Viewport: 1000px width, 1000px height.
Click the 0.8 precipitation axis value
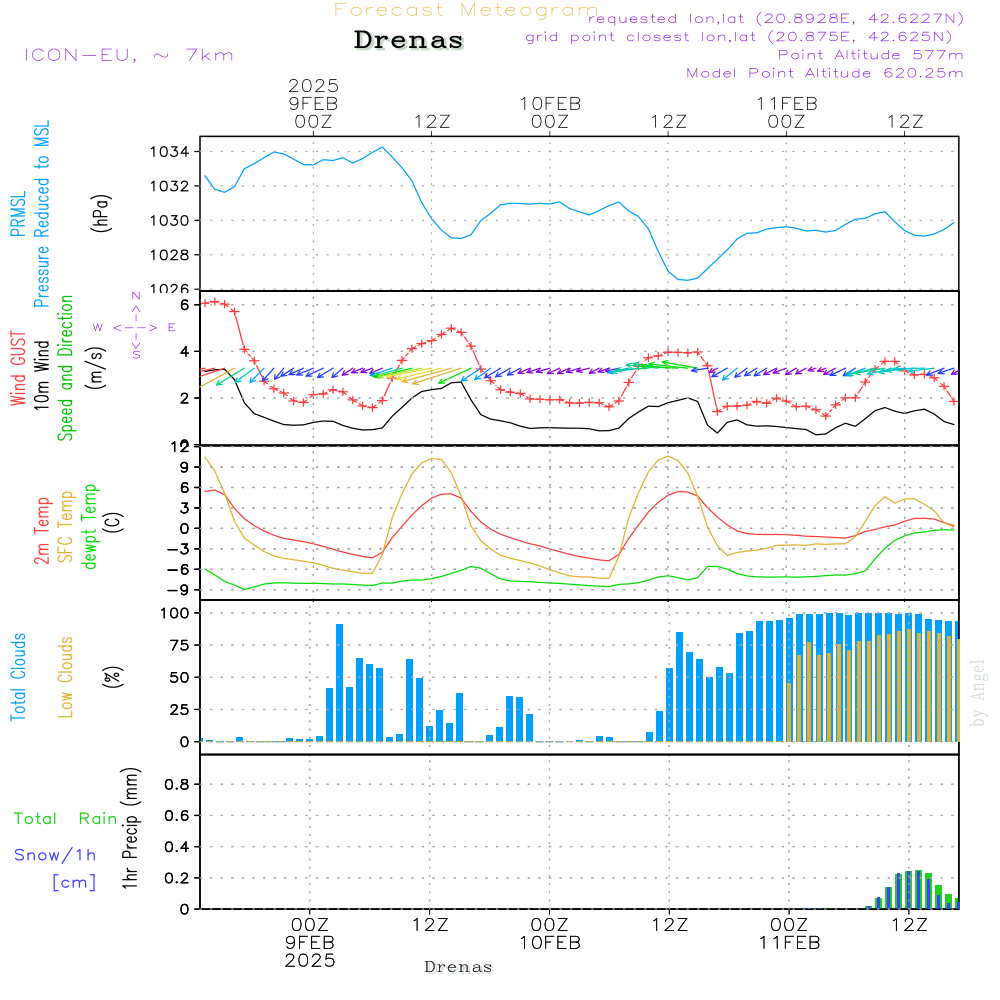coord(177,784)
